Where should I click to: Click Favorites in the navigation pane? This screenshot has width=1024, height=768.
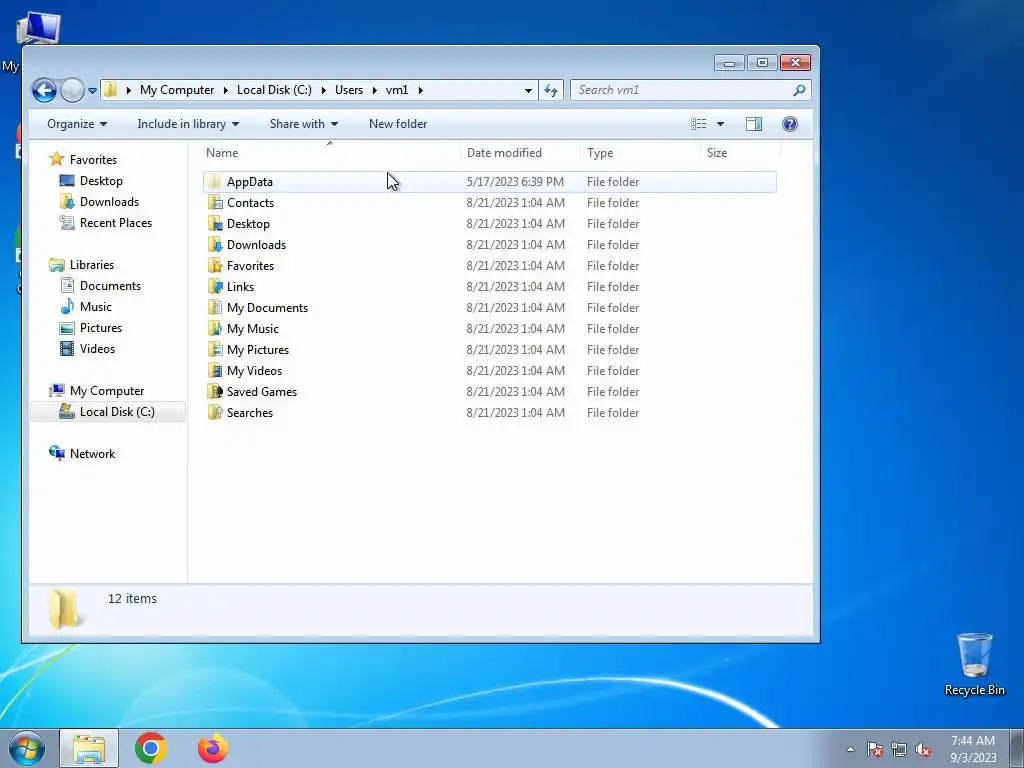[83, 159]
